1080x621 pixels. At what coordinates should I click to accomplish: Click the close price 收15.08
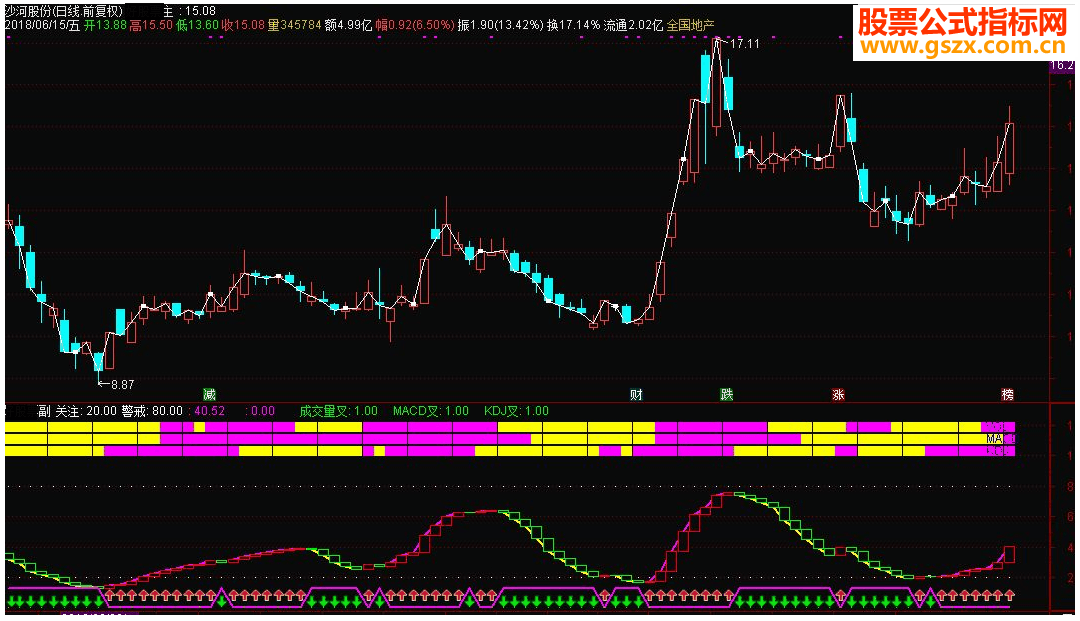click(x=242, y=25)
